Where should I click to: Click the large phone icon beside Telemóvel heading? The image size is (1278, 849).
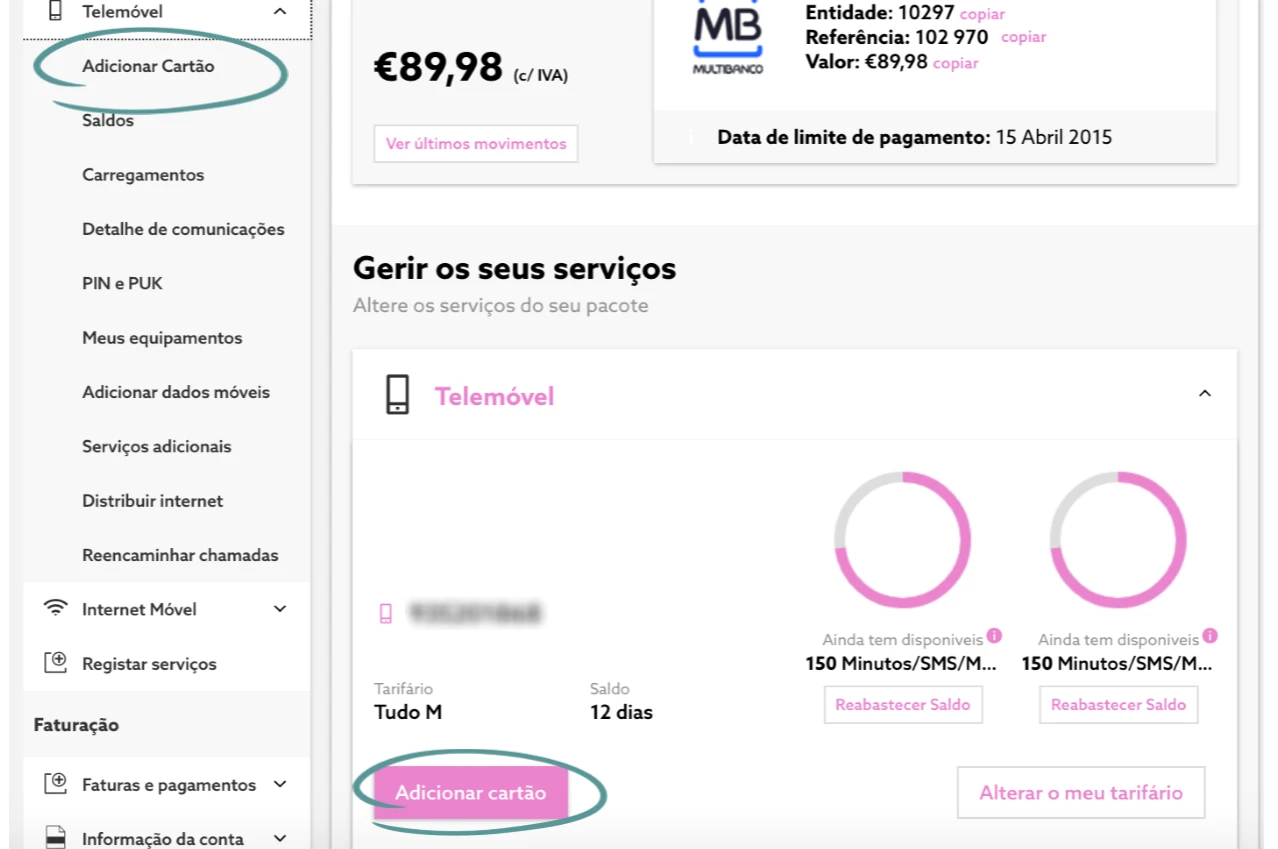[398, 395]
